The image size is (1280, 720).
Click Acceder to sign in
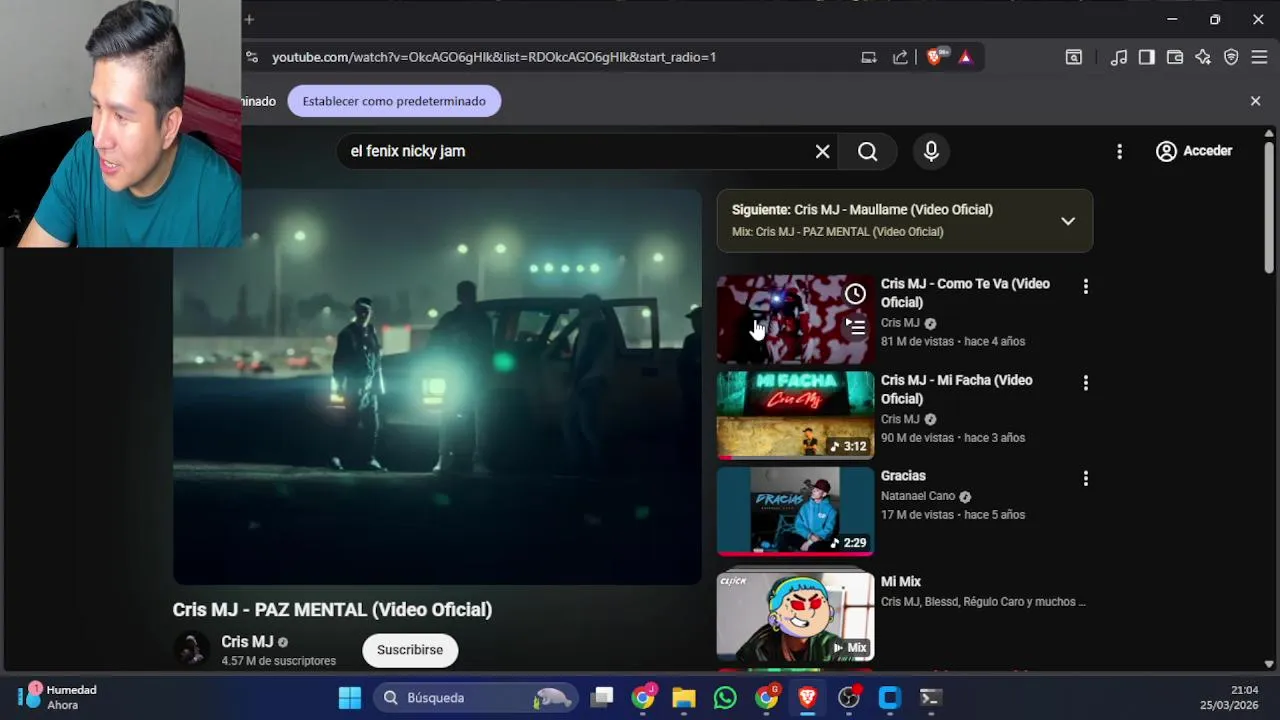coord(1194,151)
